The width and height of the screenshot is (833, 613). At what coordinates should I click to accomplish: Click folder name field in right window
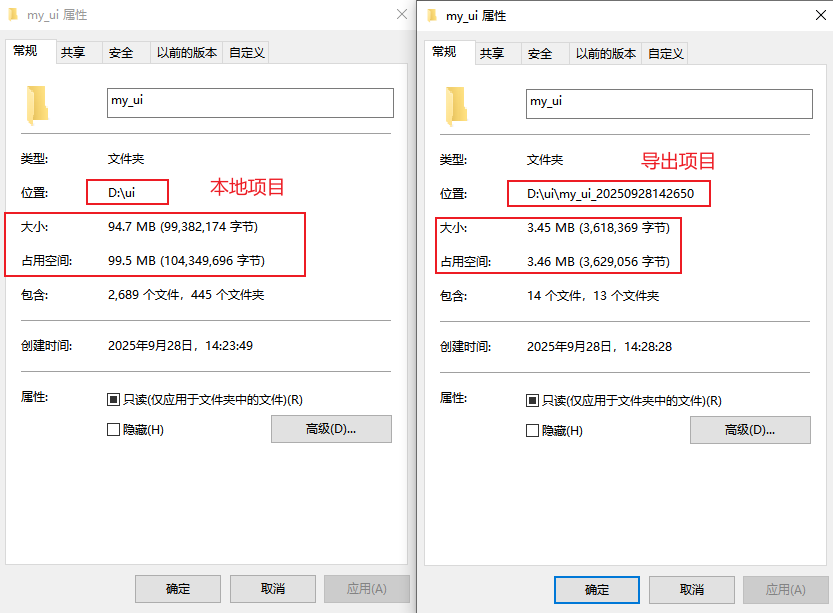(x=669, y=104)
